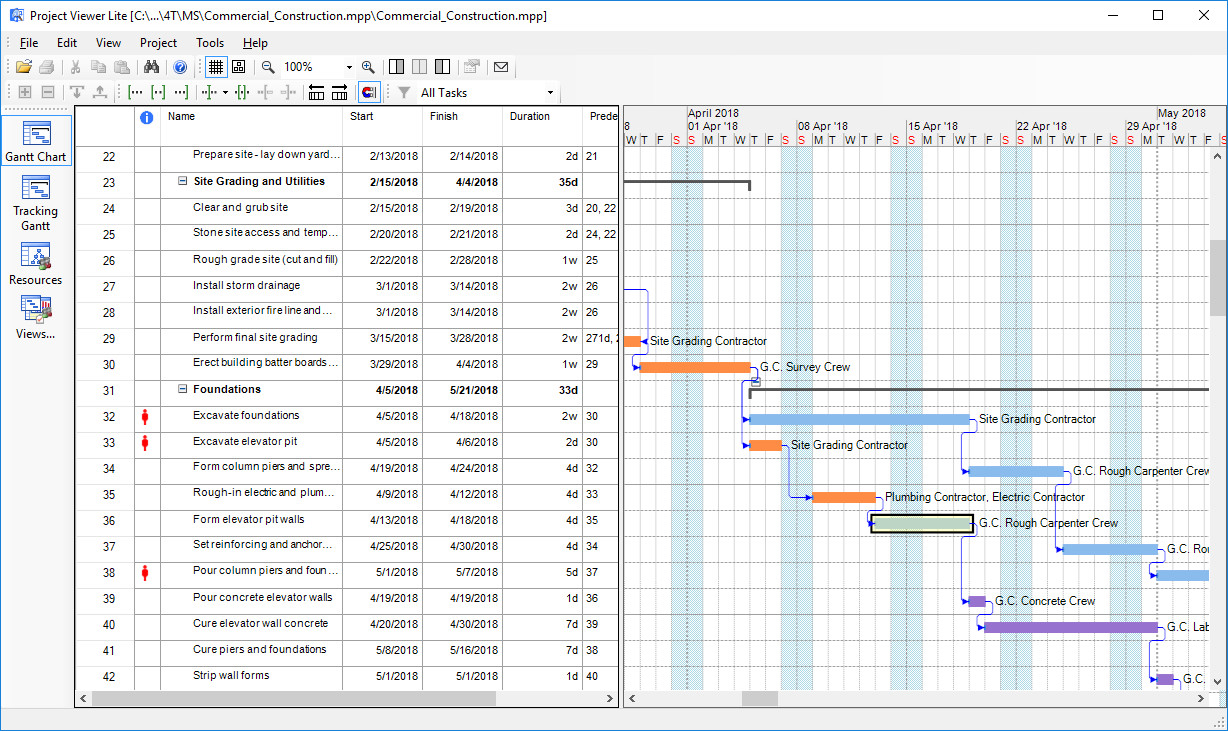The height and width of the screenshot is (731, 1228).
Task: Select the Form elevator pit walls task bar
Action: tap(920, 523)
